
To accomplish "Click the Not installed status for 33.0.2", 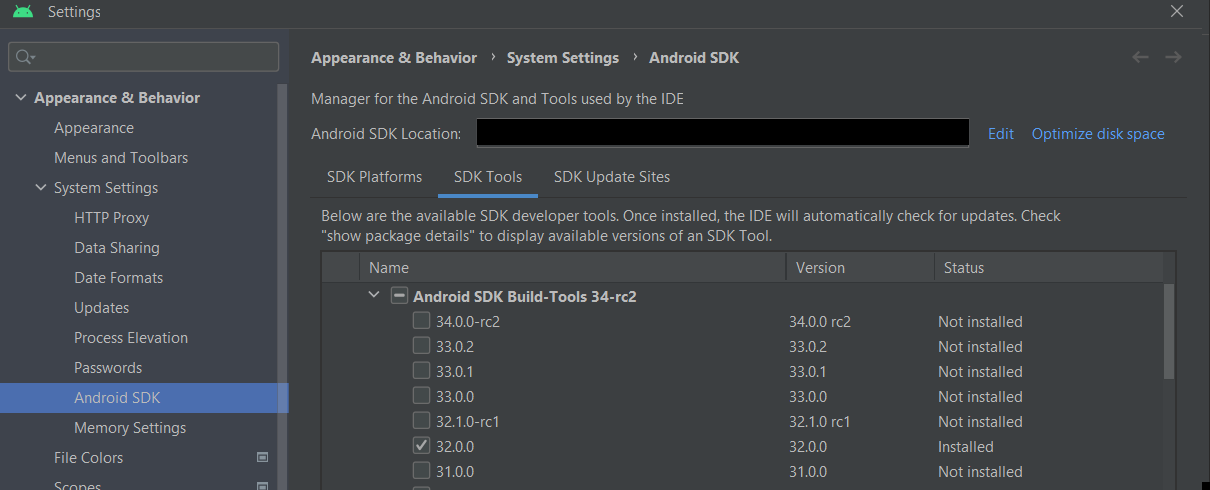I will (x=980, y=347).
